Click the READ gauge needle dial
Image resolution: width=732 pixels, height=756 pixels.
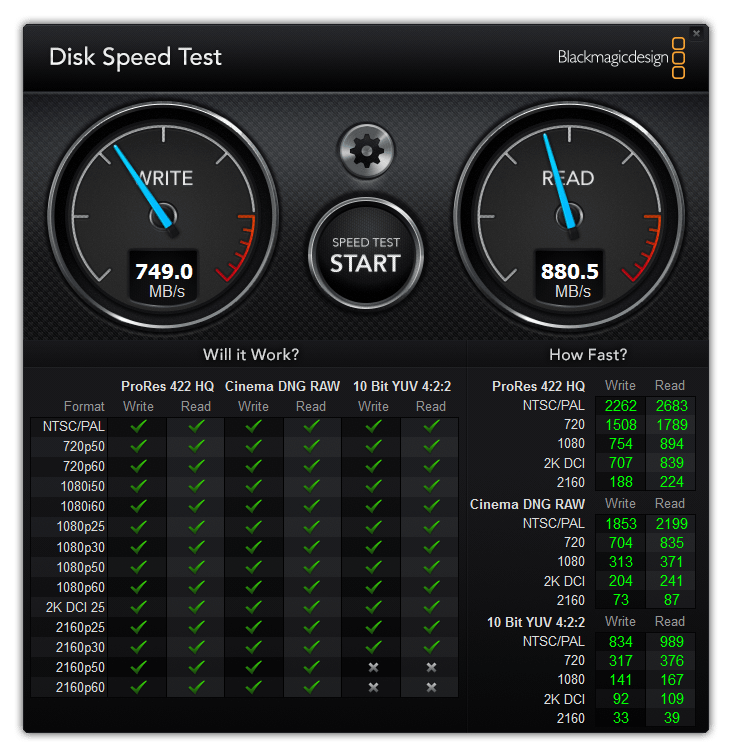pyautogui.click(x=569, y=216)
